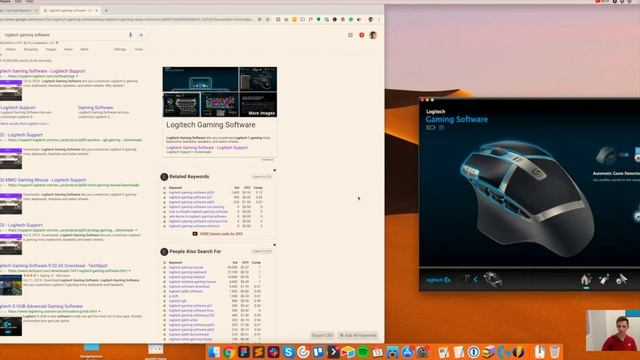The image size is (640, 360).
Task: Open Airmail from the Dock
Action: click(x=348, y=352)
